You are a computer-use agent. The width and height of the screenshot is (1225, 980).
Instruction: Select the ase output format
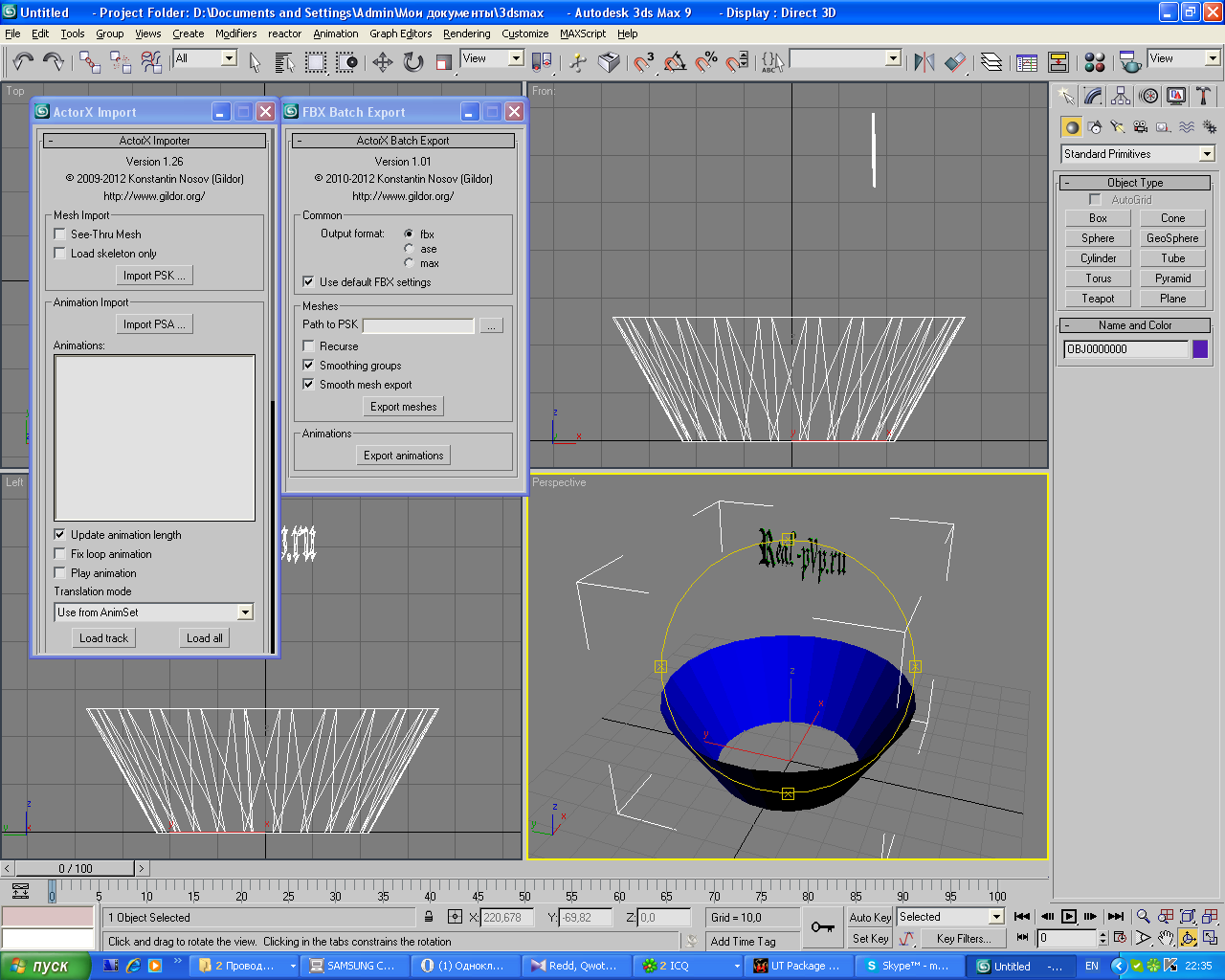(409, 248)
